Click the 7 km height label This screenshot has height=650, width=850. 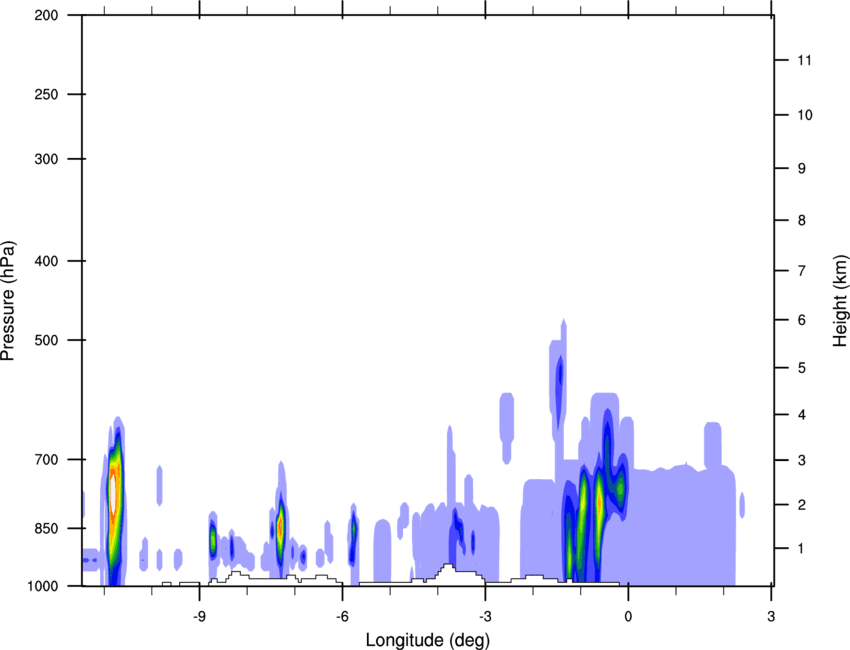(802, 271)
